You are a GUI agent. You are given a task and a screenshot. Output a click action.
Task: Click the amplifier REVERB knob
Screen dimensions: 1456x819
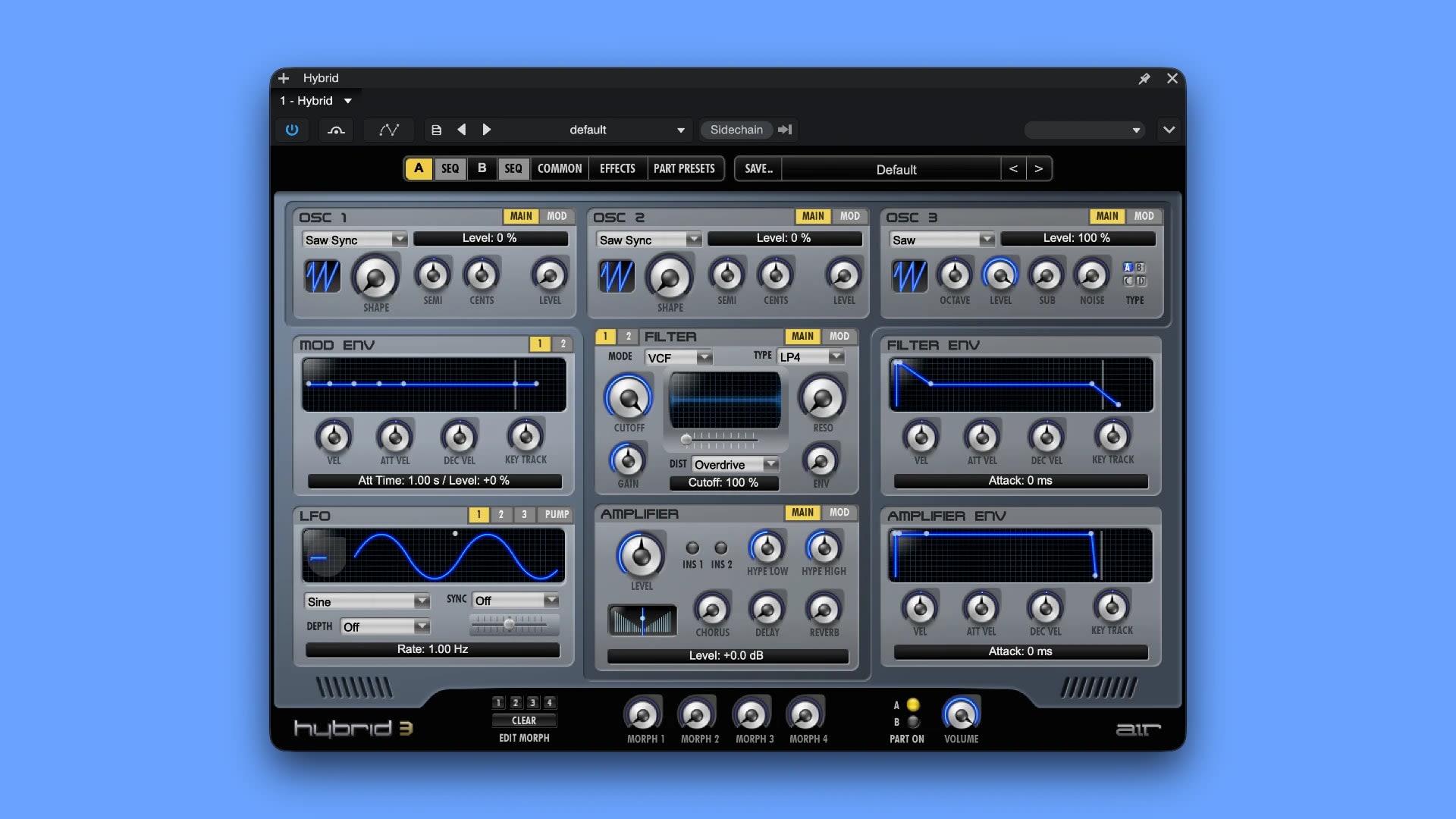(824, 609)
